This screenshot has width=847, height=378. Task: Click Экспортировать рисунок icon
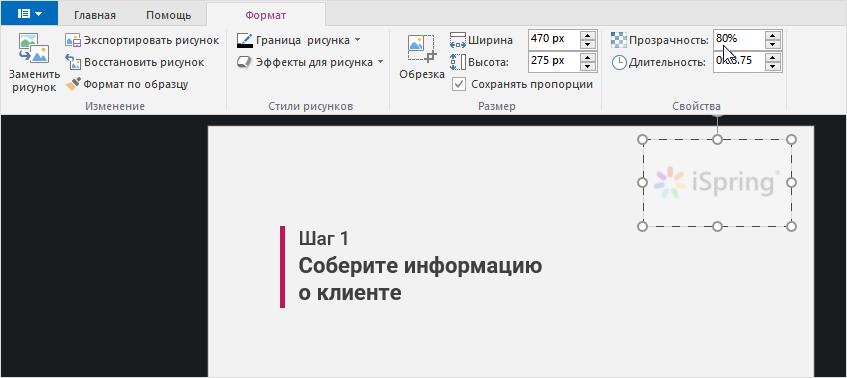click(72, 40)
